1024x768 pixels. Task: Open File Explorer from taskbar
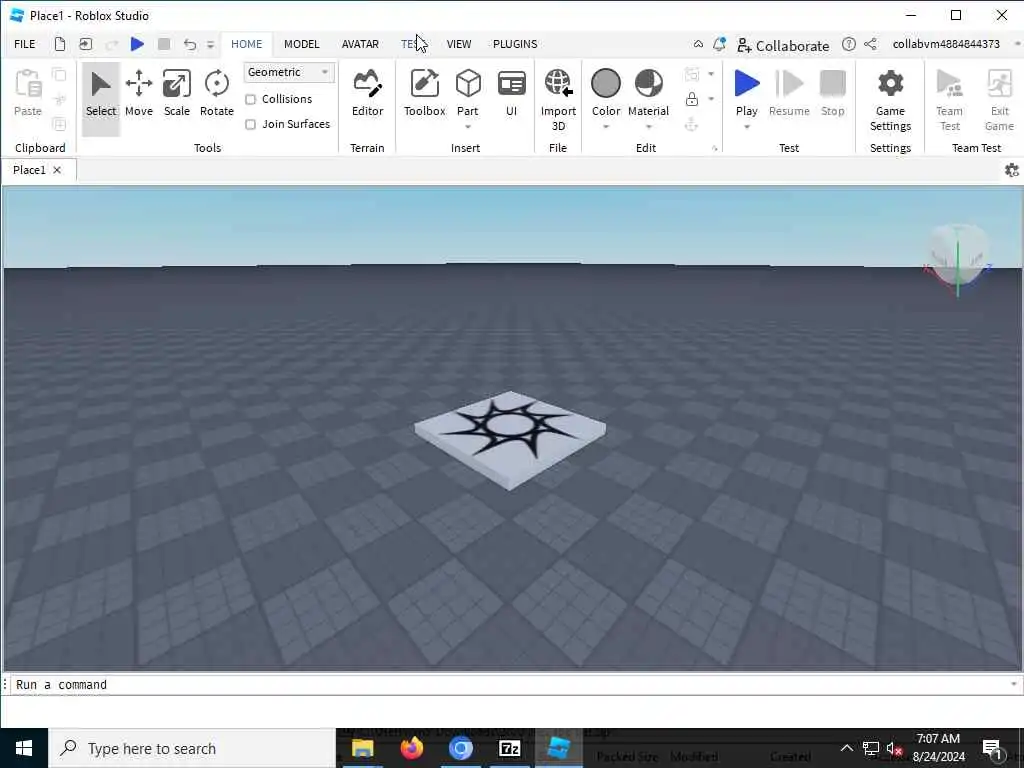coord(362,748)
